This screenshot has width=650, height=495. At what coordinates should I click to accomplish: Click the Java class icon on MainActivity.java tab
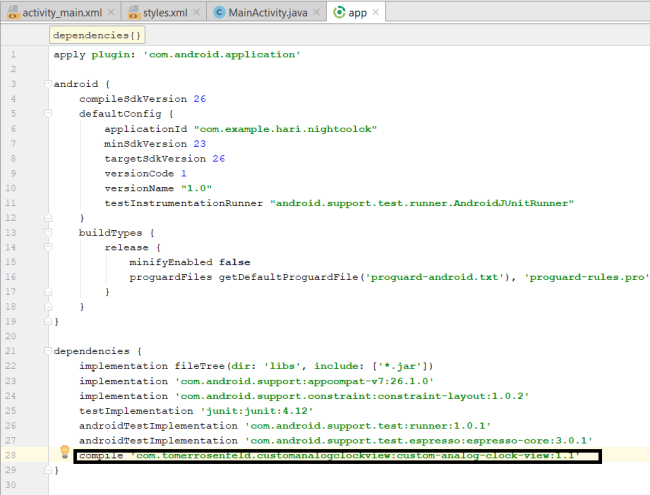click(219, 12)
